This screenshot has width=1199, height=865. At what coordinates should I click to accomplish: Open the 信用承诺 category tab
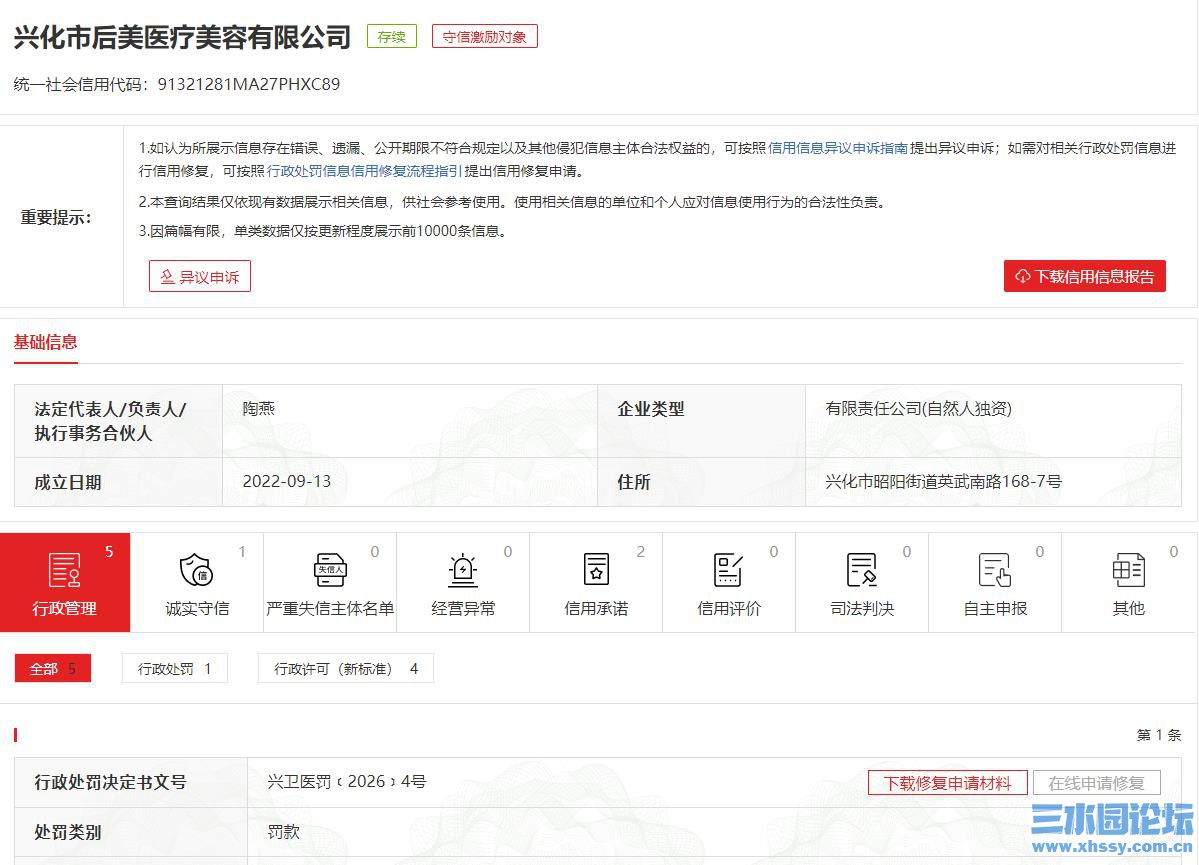point(596,582)
